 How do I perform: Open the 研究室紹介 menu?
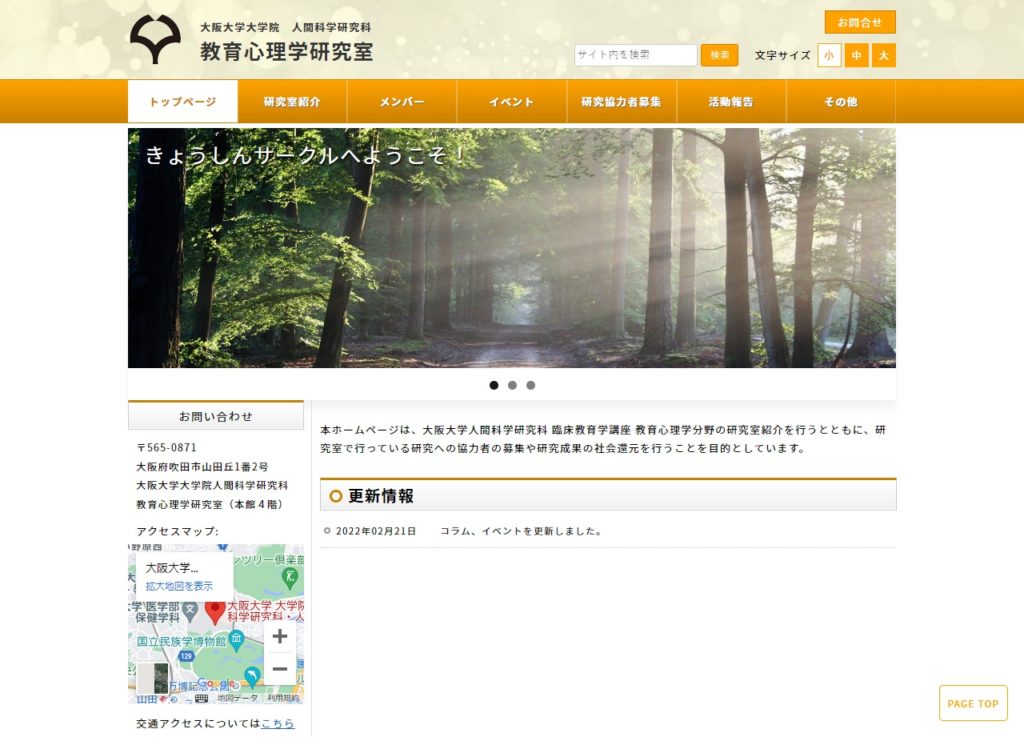click(x=292, y=102)
